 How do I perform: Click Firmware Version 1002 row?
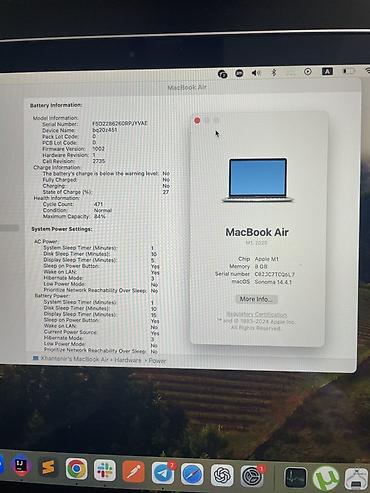point(73,149)
